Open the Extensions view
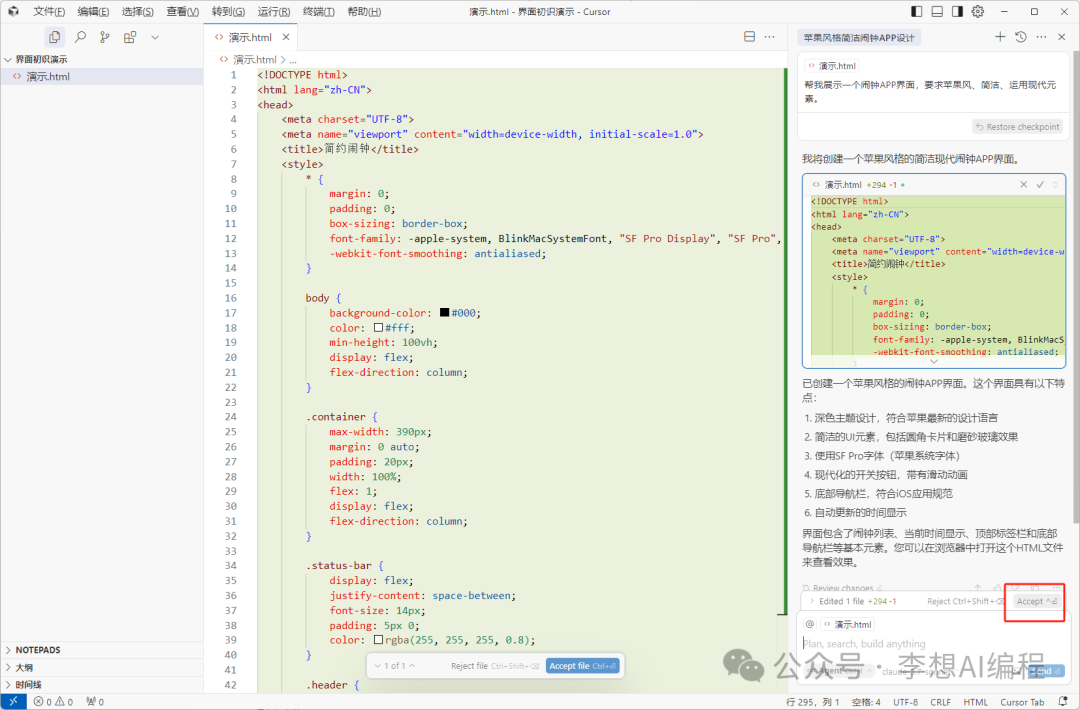The image size is (1080, 710). 130,37
